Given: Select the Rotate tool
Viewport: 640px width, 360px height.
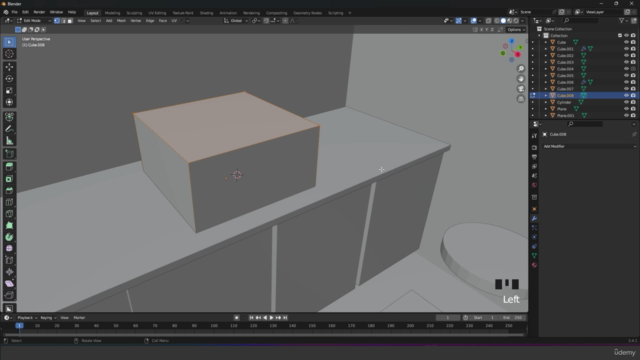Looking at the screenshot, I should pos(9,79).
